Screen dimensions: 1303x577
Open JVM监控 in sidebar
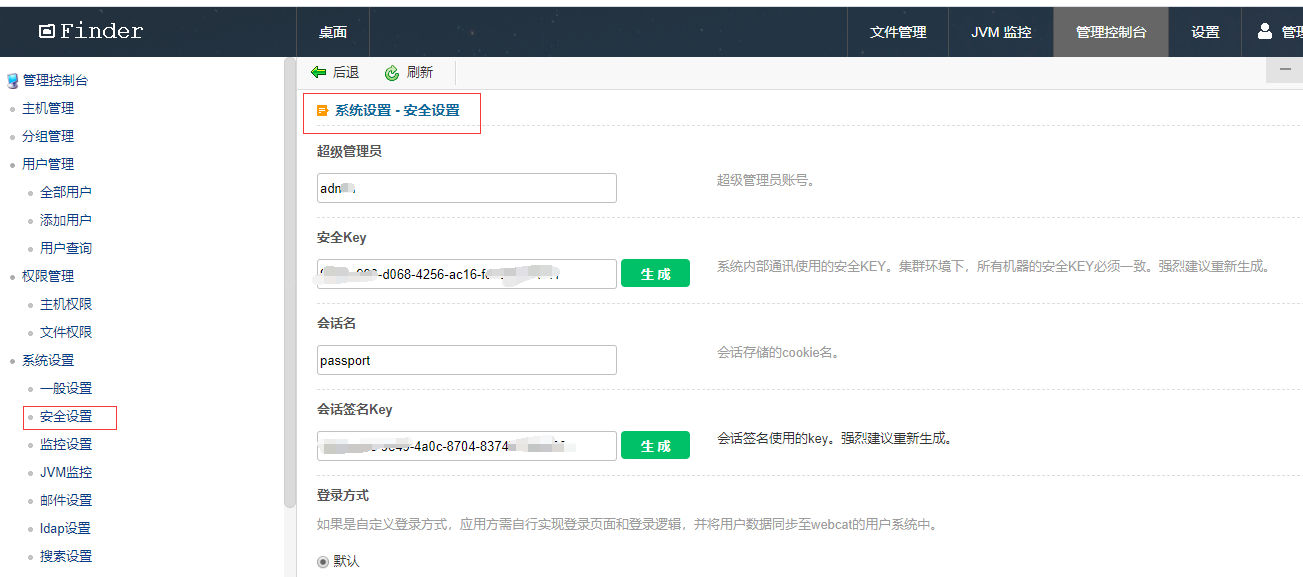(66, 472)
